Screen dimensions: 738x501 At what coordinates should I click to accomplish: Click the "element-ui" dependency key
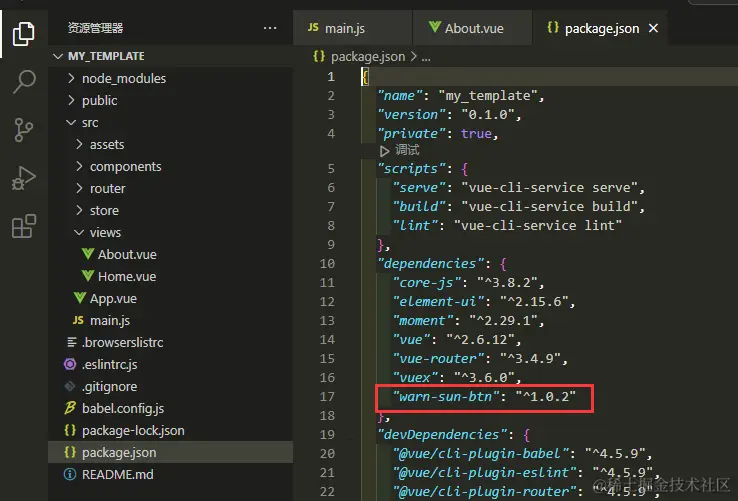pos(439,301)
